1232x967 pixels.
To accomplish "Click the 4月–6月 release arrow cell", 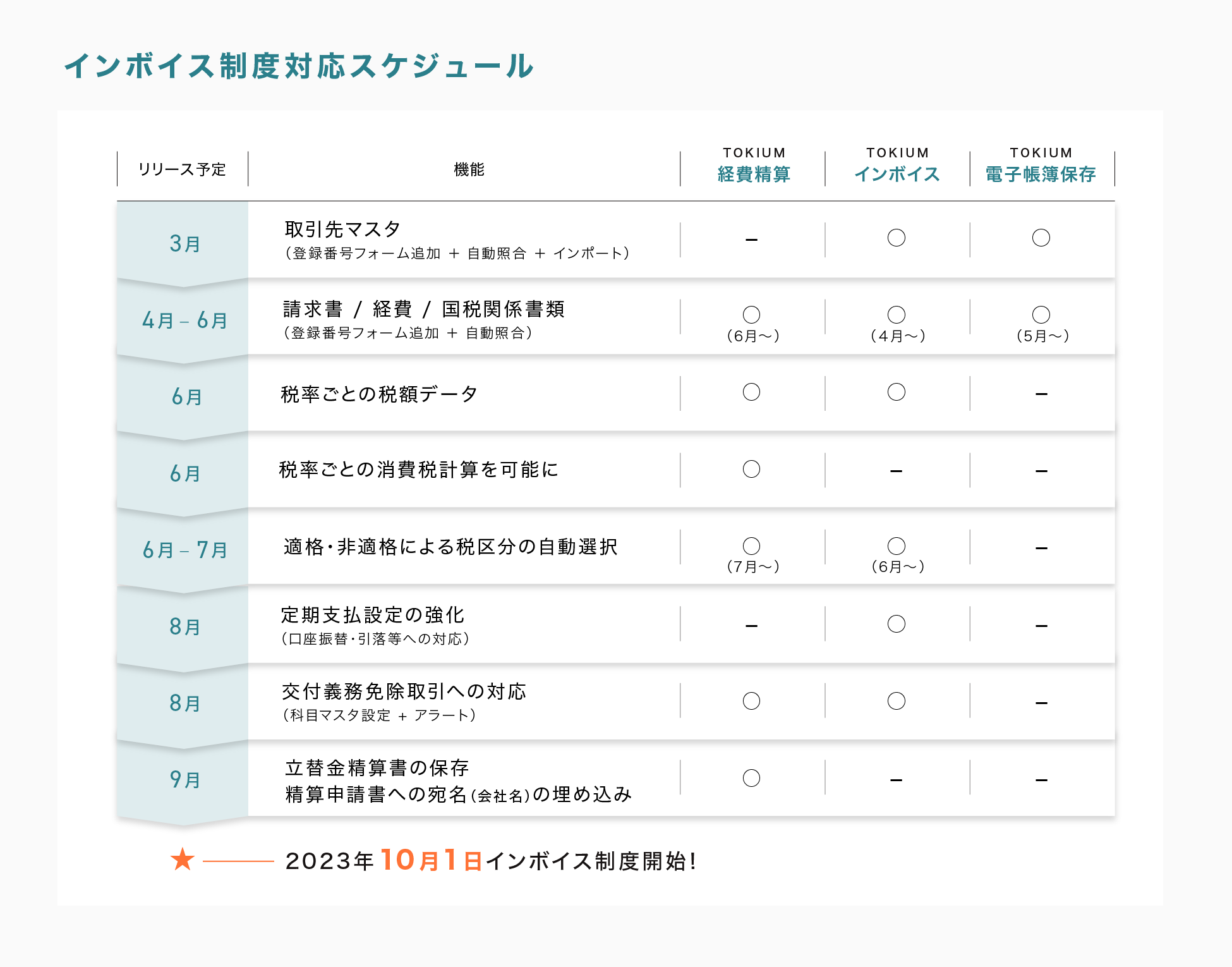I will pos(184,320).
